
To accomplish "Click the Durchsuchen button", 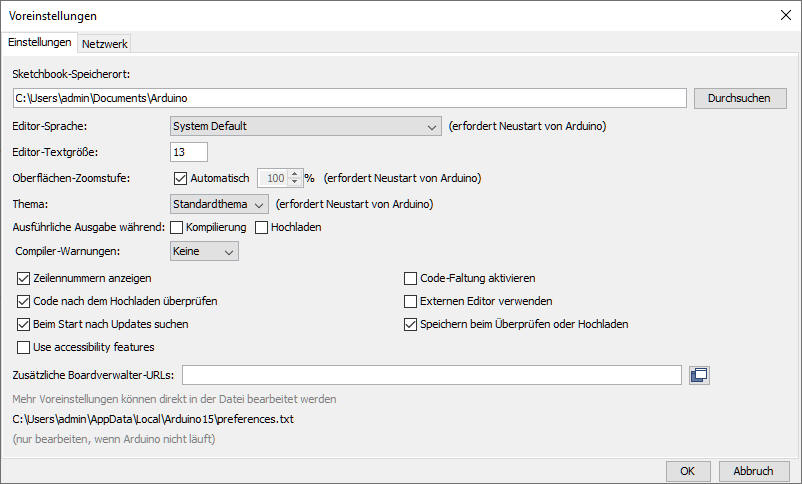I will tap(740, 98).
